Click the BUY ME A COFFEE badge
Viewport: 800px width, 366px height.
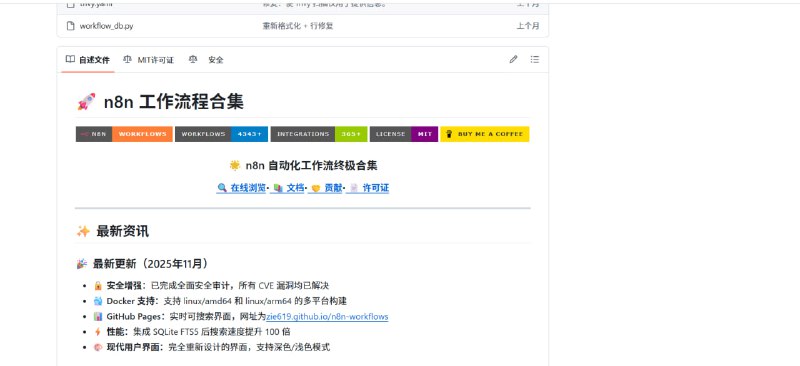485,134
